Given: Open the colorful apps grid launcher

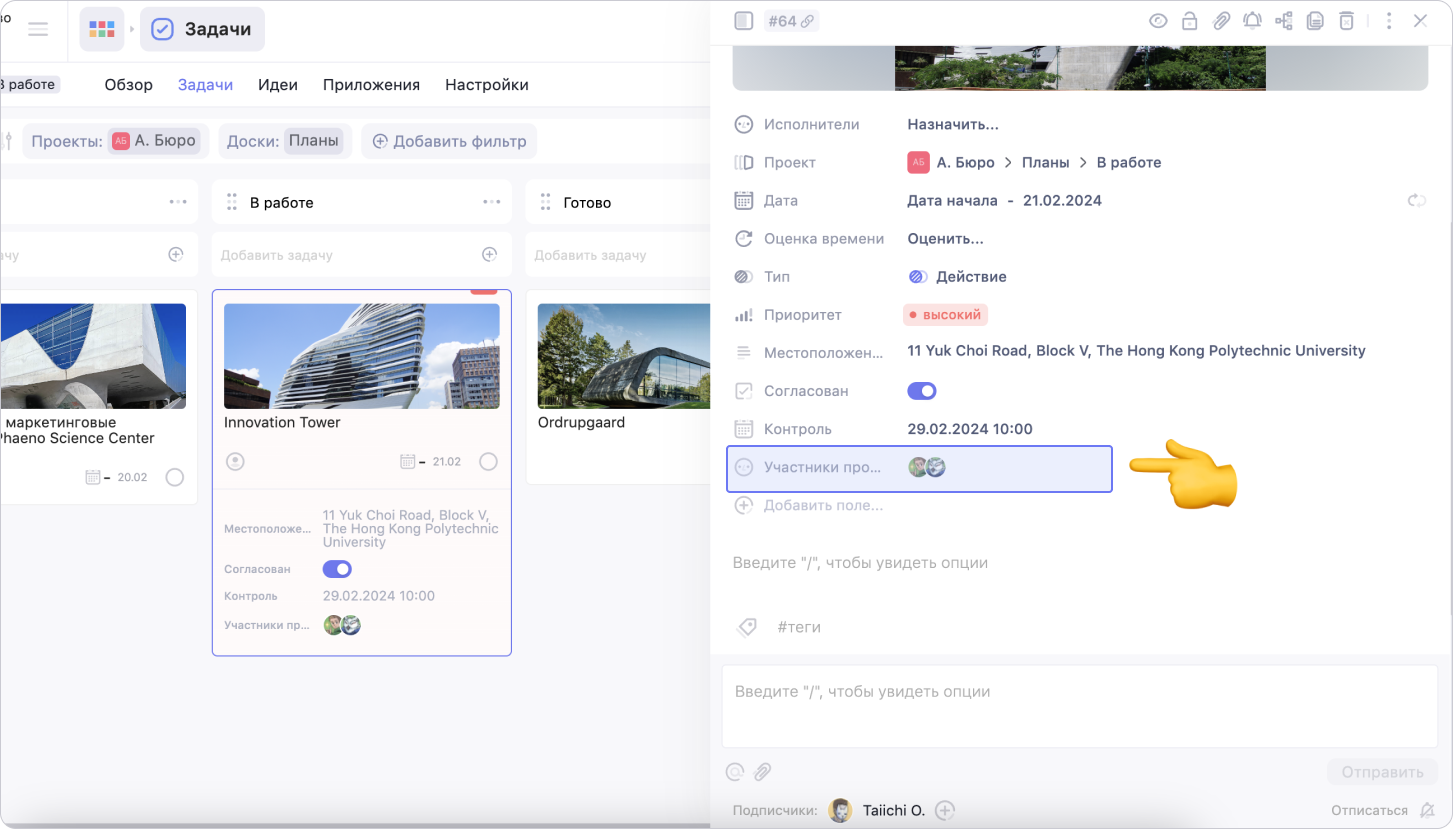Looking at the screenshot, I should click(102, 29).
